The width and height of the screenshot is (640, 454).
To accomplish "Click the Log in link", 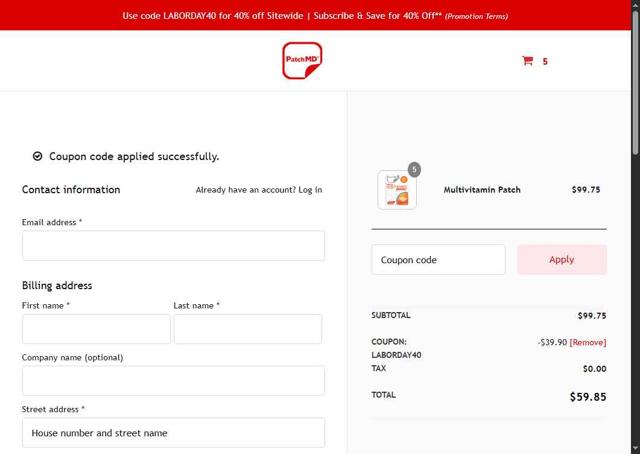I will point(310,190).
